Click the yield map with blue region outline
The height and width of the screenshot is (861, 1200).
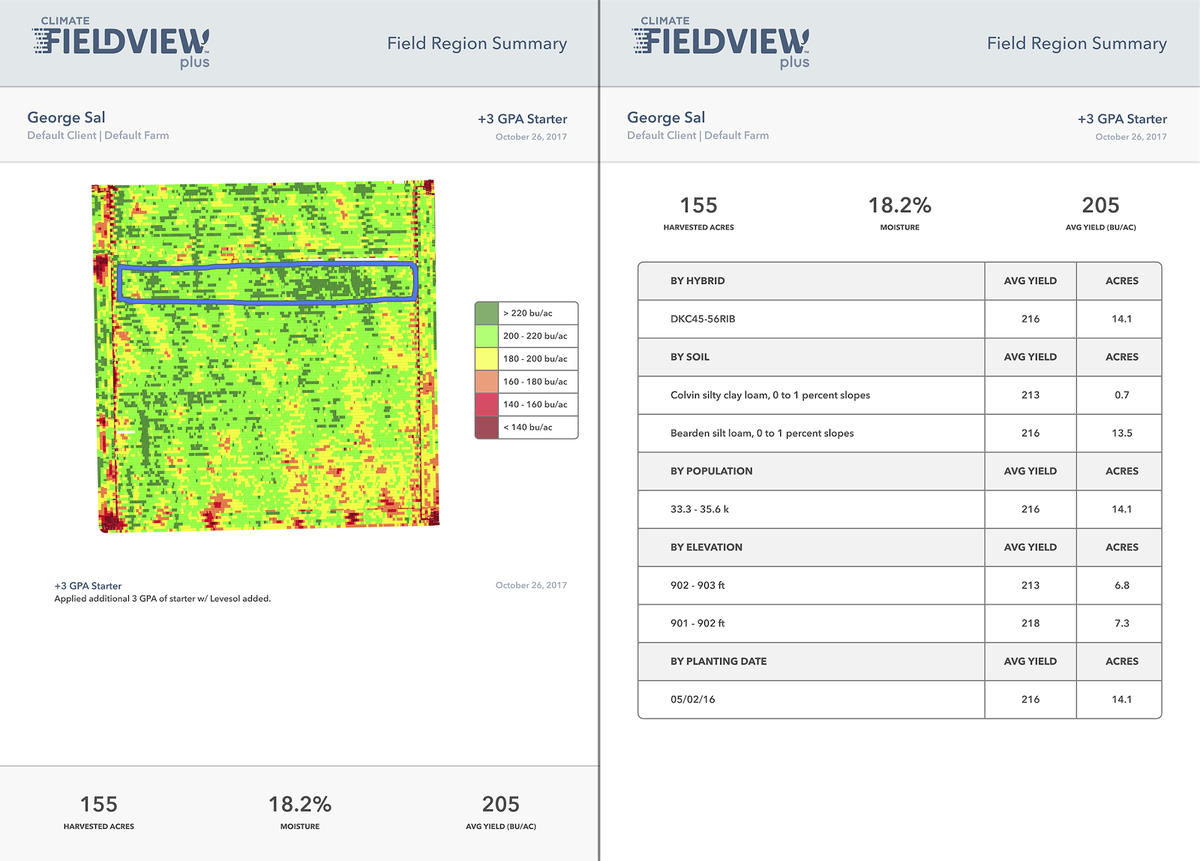(266, 357)
